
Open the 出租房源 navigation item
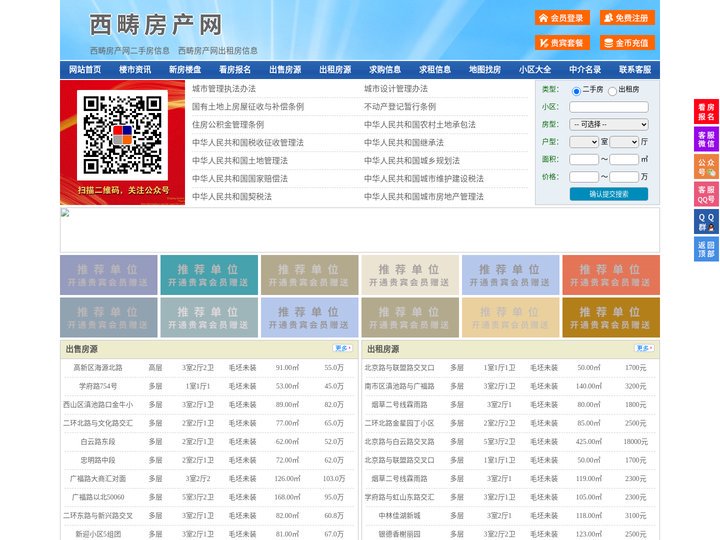tap(335, 69)
